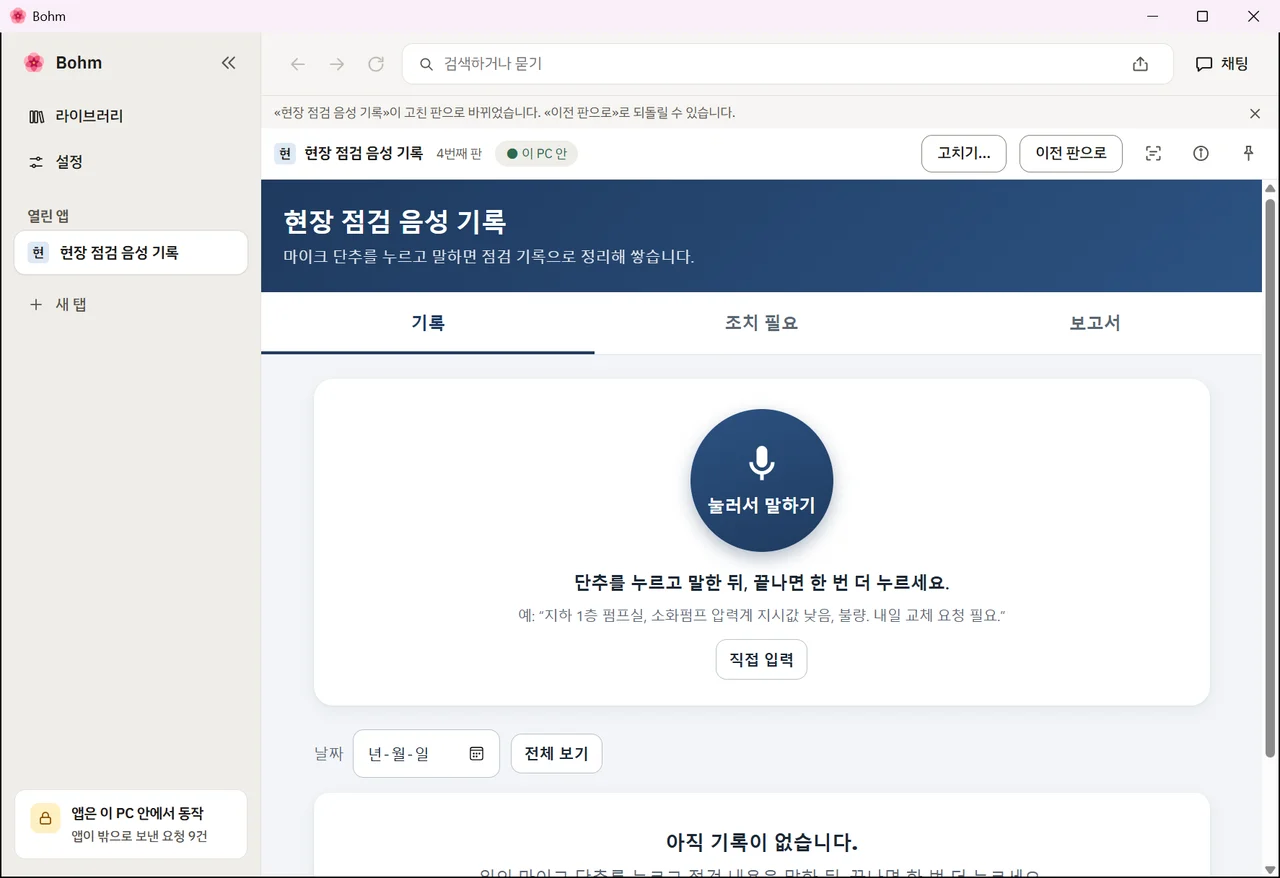Open a 새 탭 new tab

pos(130,305)
